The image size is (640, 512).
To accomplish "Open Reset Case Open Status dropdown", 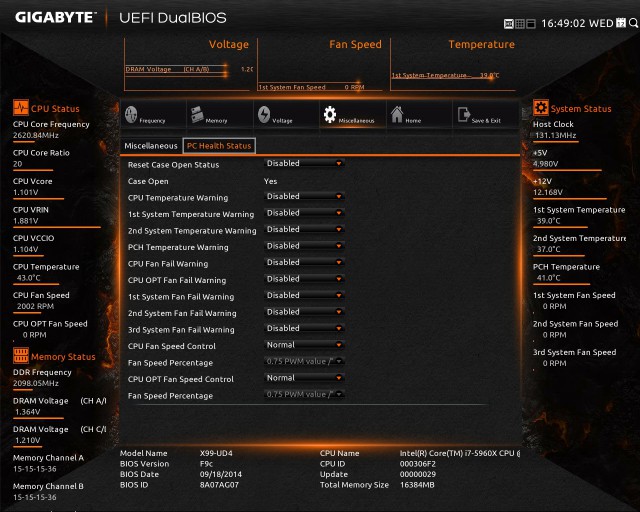I will coord(304,163).
